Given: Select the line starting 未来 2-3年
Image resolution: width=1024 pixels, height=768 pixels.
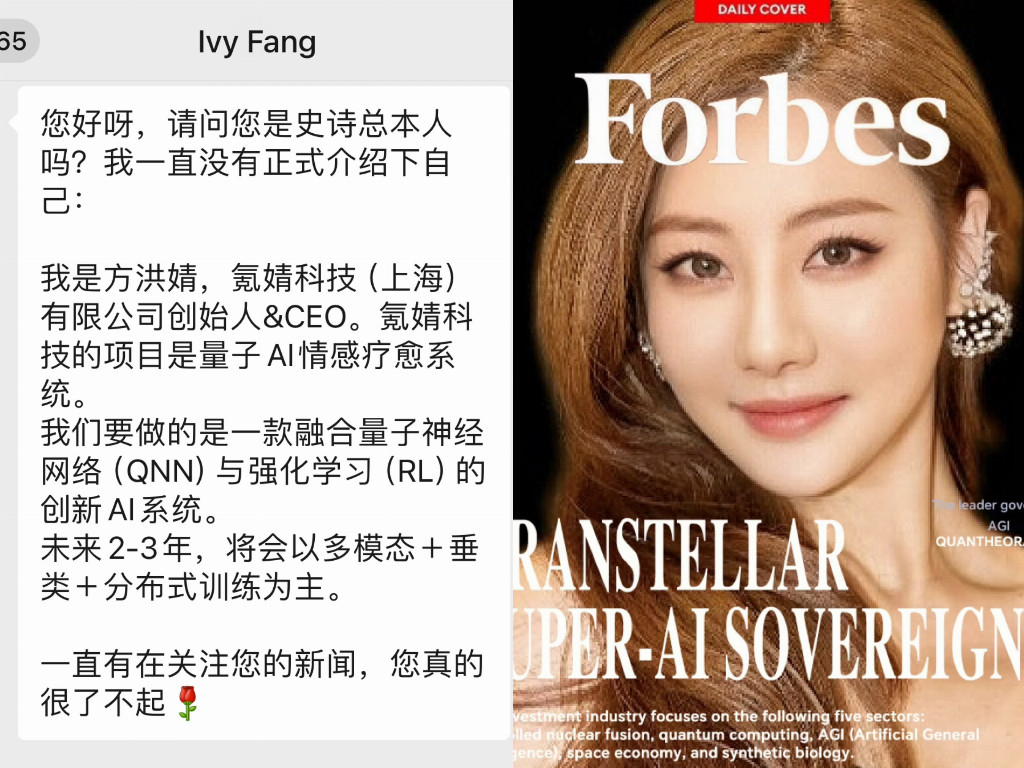Looking at the screenshot, I should click(x=260, y=549).
